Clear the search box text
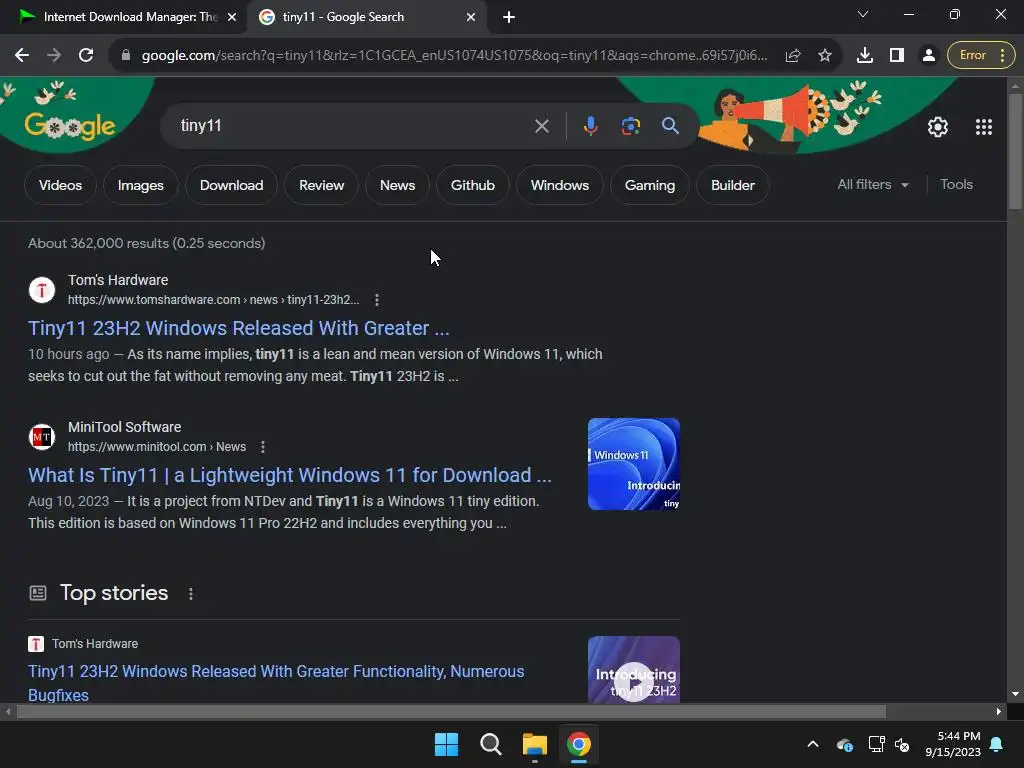1024x768 pixels. coord(541,125)
